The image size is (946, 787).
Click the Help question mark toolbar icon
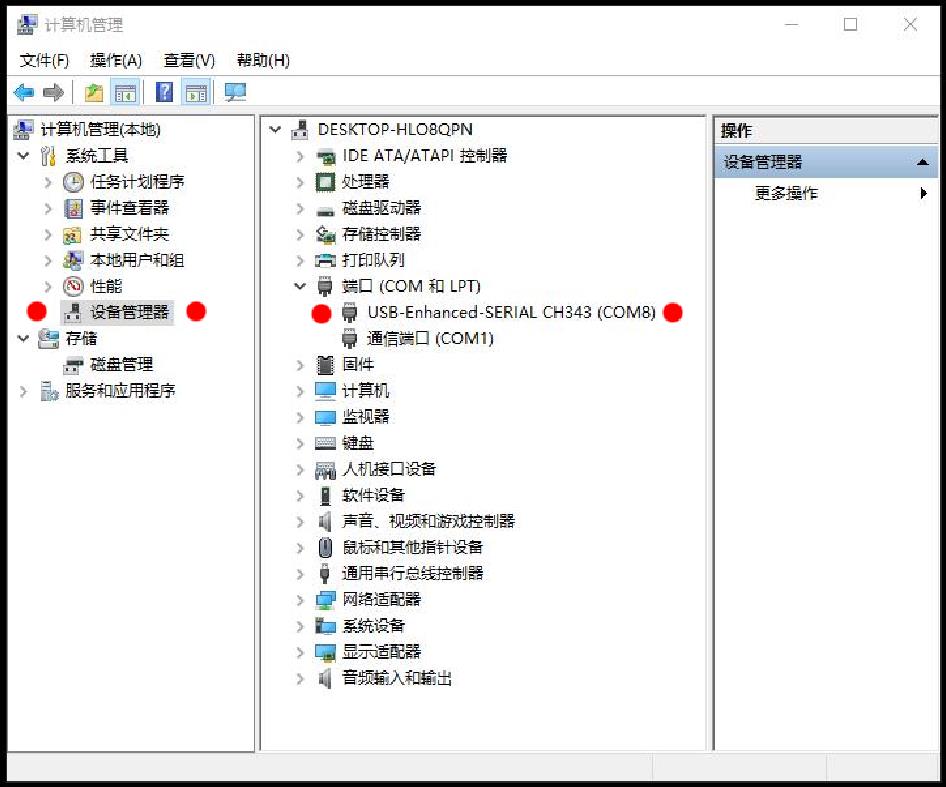tap(164, 92)
